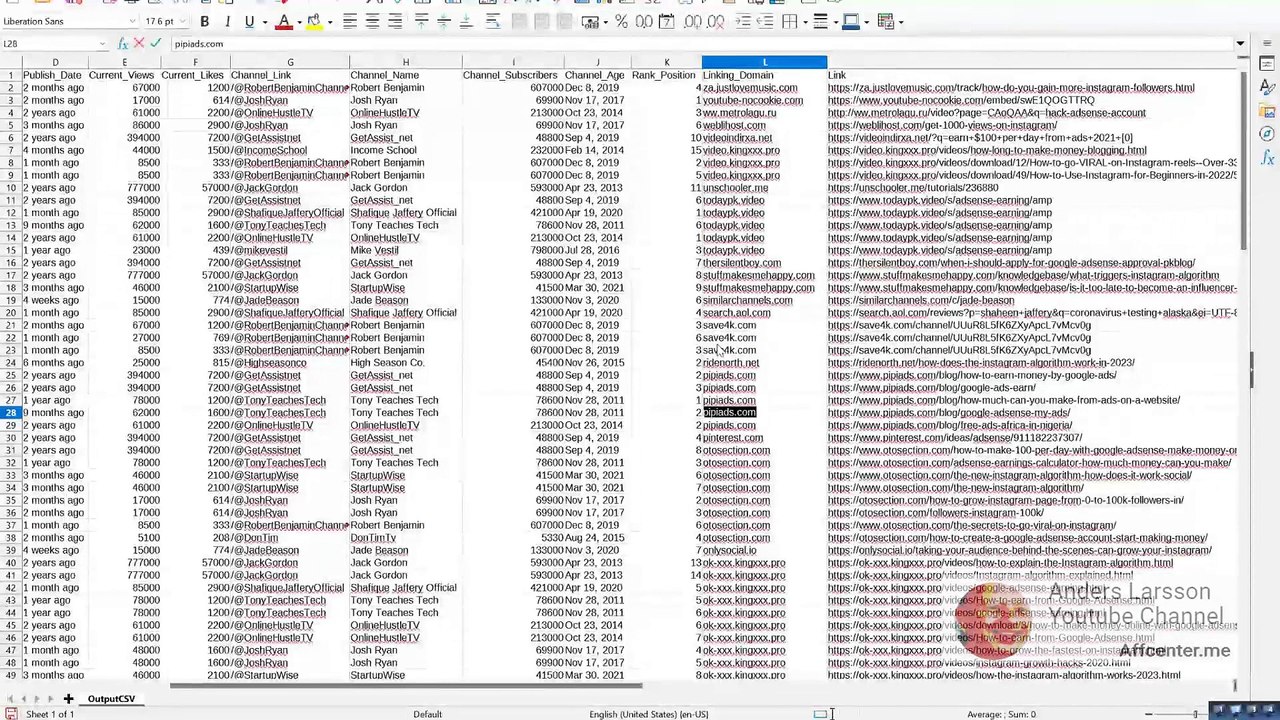Center cell text horizontally

[372, 21]
